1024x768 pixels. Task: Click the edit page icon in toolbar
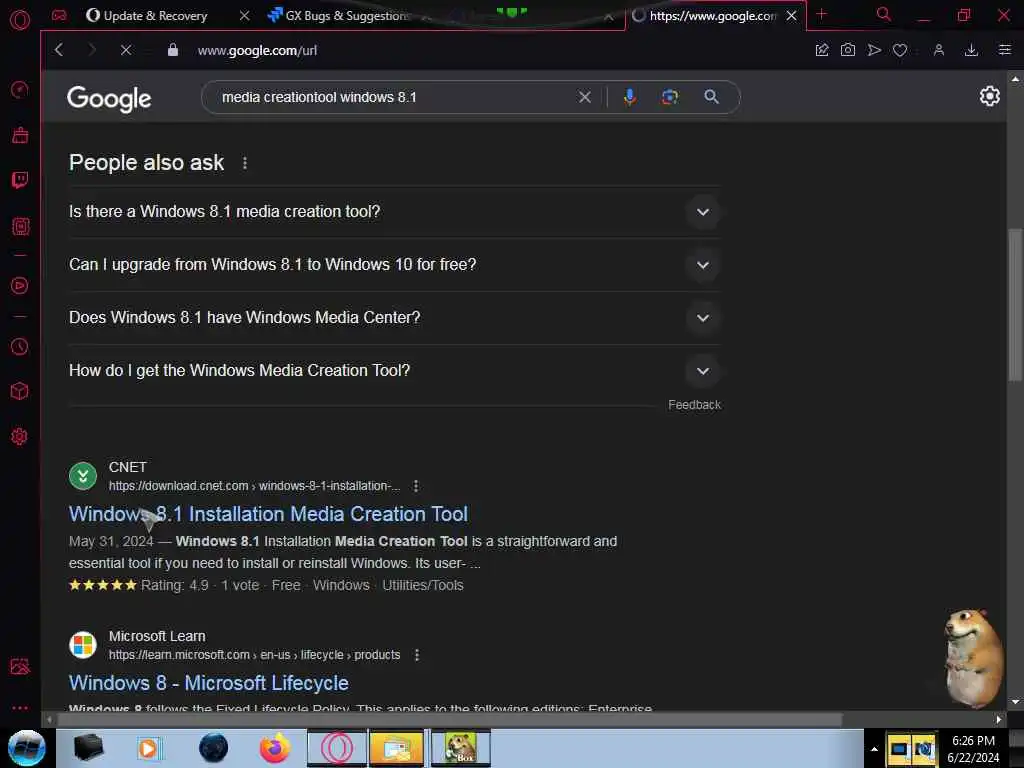point(822,50)
